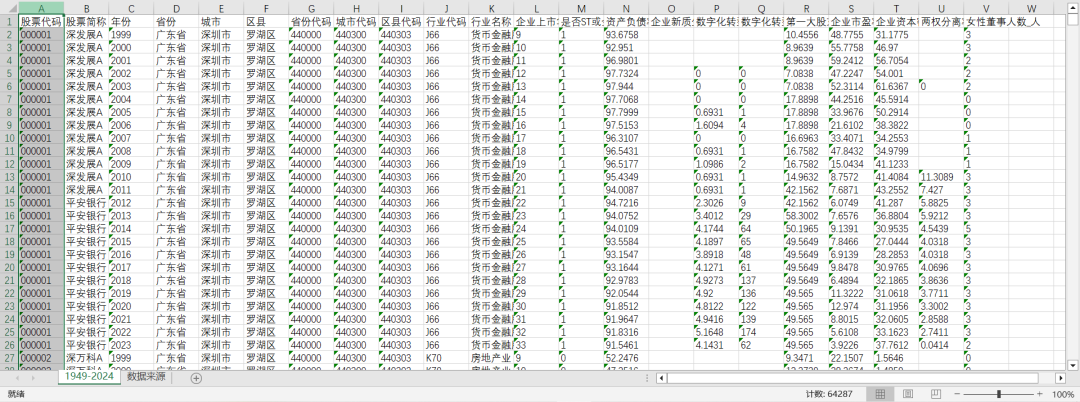Click the 省份 header cell
The width and height of the screenshot is (1080, 402).
click(176, 22)
